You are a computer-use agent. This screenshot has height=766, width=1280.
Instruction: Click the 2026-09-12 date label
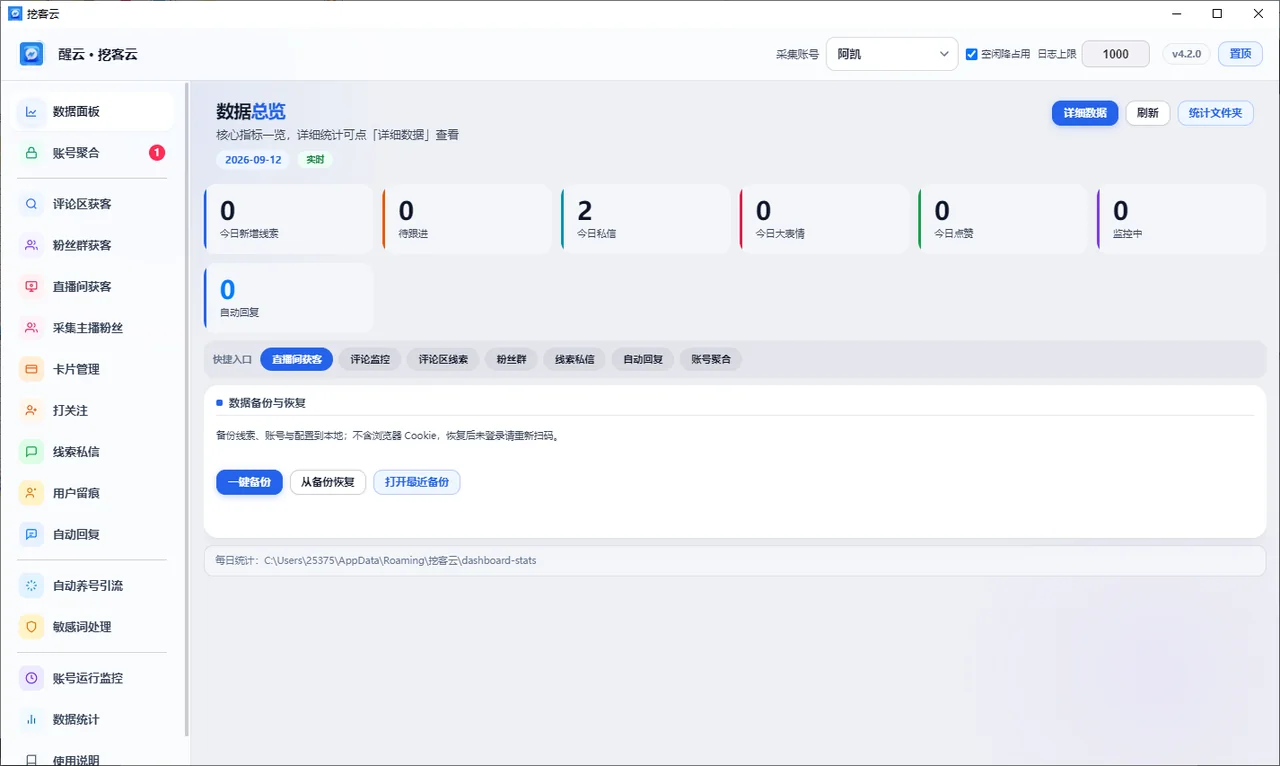point(253,160)
